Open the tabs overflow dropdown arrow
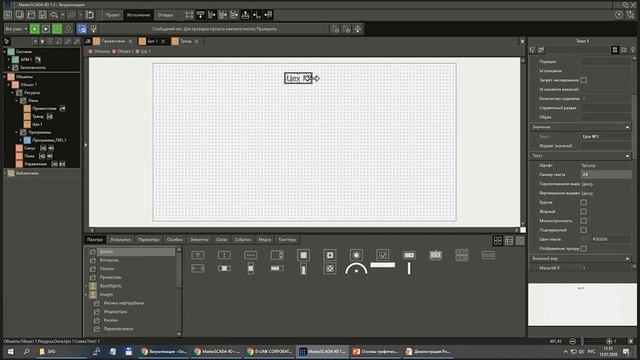 click(x=522, y=42)
